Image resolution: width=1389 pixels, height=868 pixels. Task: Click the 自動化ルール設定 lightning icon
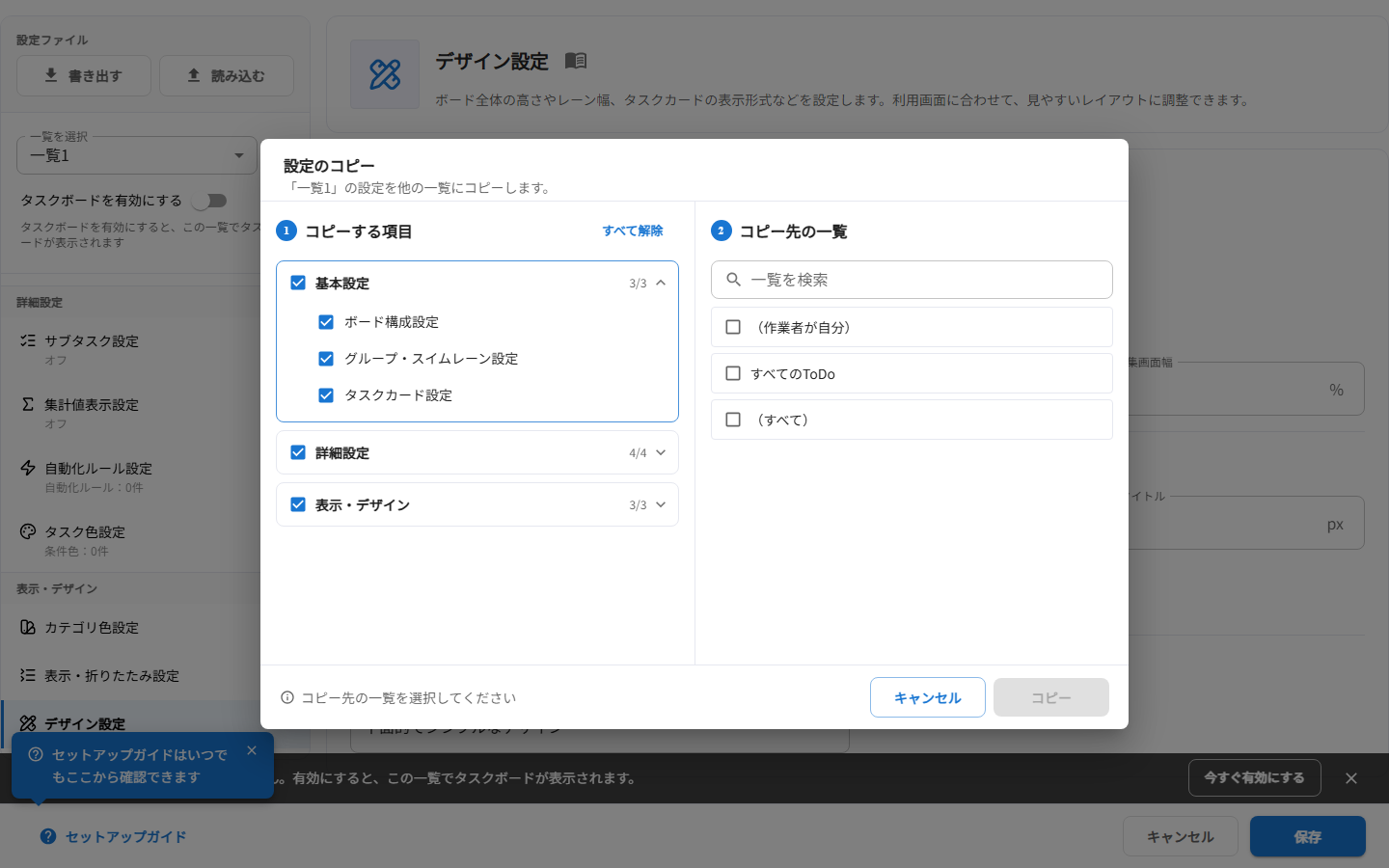28,468
